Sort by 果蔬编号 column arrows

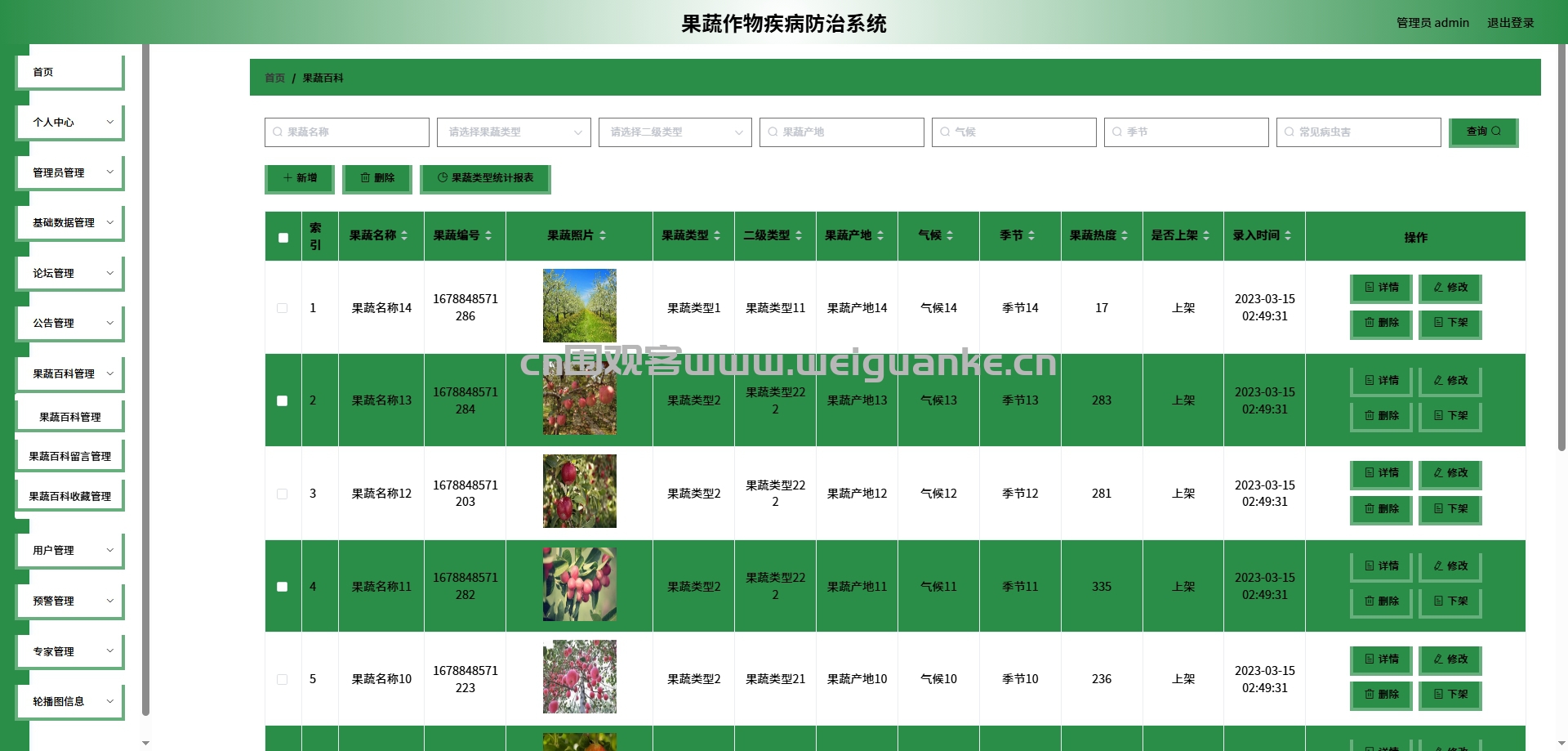(488, 235)
